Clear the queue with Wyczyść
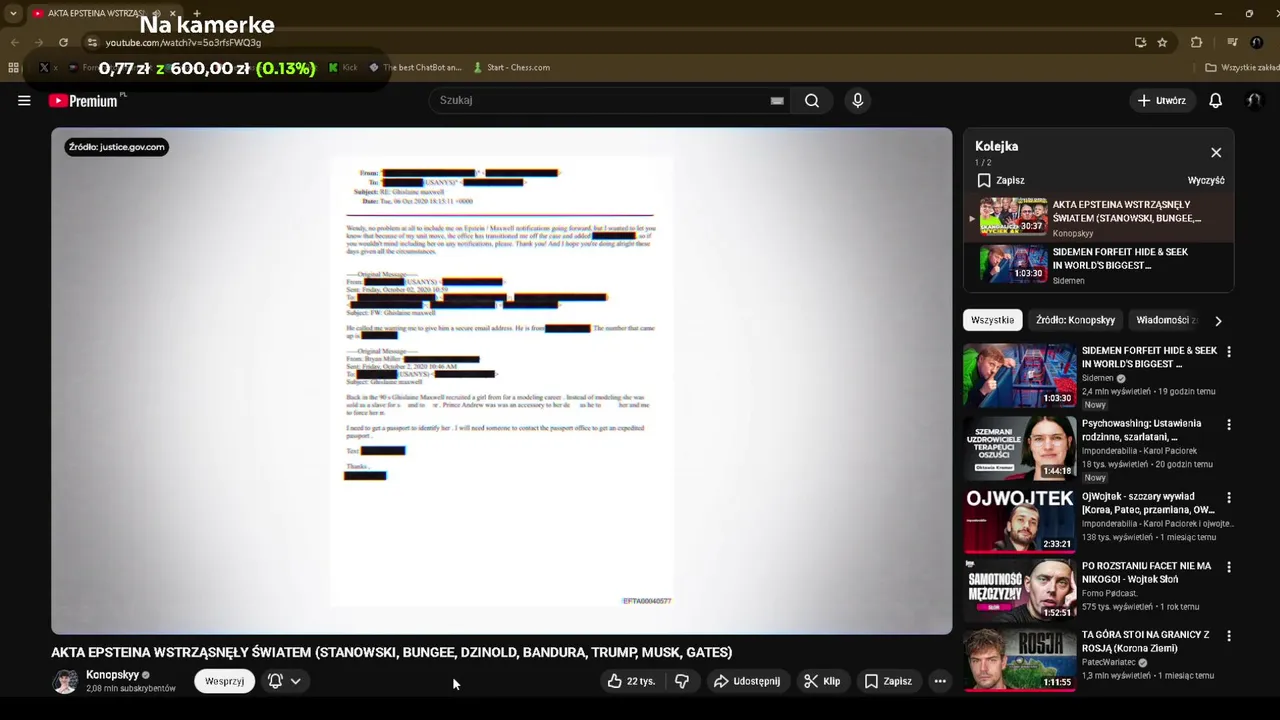Image resolution: width=1280 pixels, height=720 pixels. (1206, 180)
